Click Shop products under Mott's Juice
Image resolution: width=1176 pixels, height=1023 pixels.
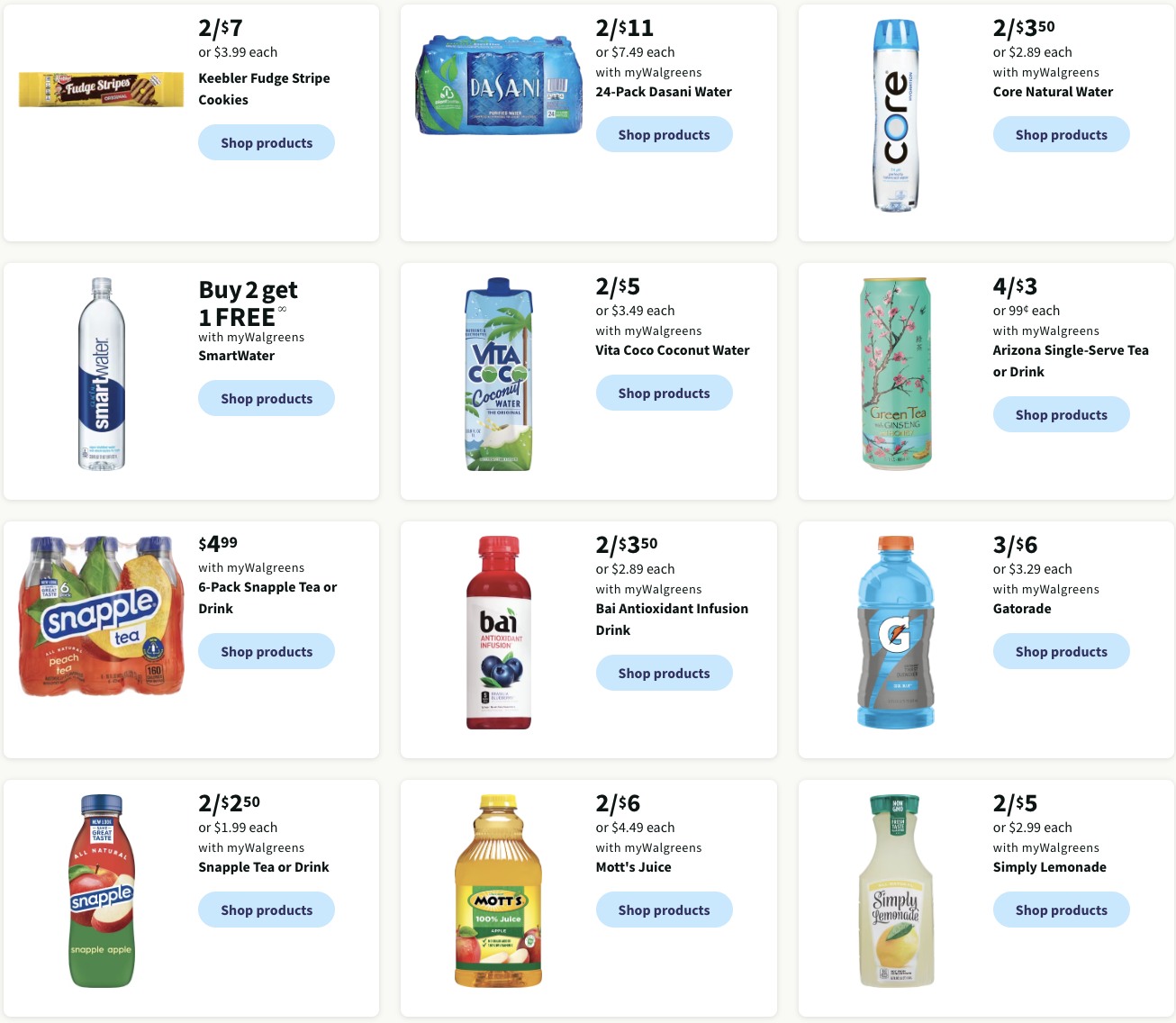[x=665, y=910]
